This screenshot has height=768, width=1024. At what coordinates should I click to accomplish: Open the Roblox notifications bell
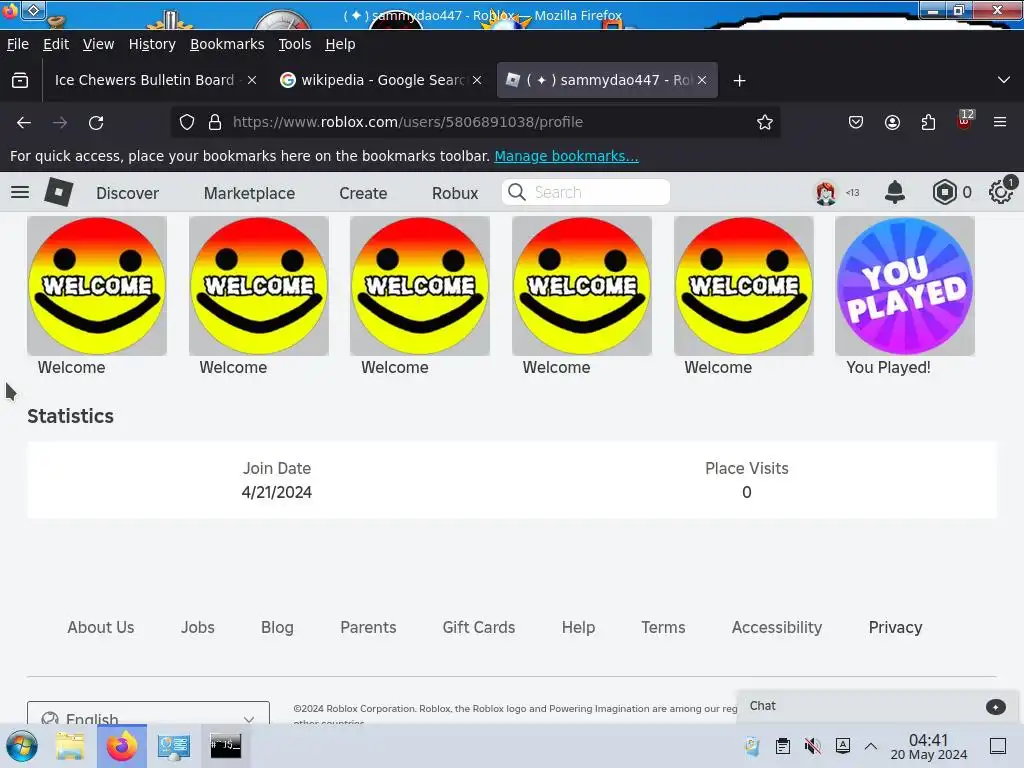pos(895,192)
